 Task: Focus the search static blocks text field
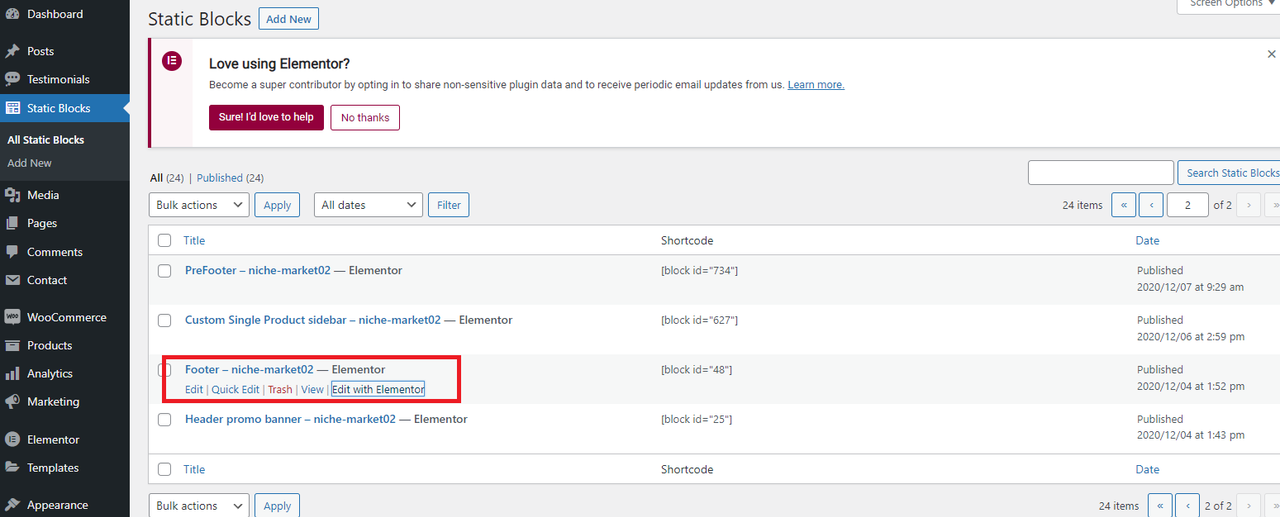(x=1101, y=173)
